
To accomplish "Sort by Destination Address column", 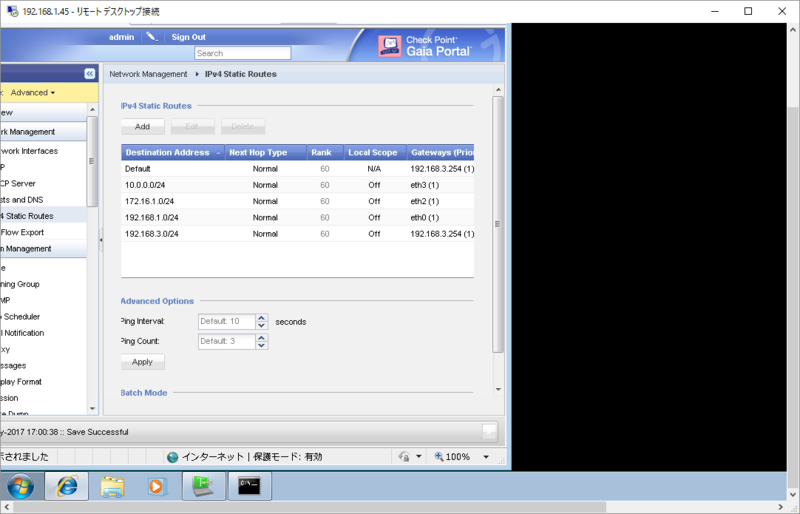I will click(x=172, y=152).
